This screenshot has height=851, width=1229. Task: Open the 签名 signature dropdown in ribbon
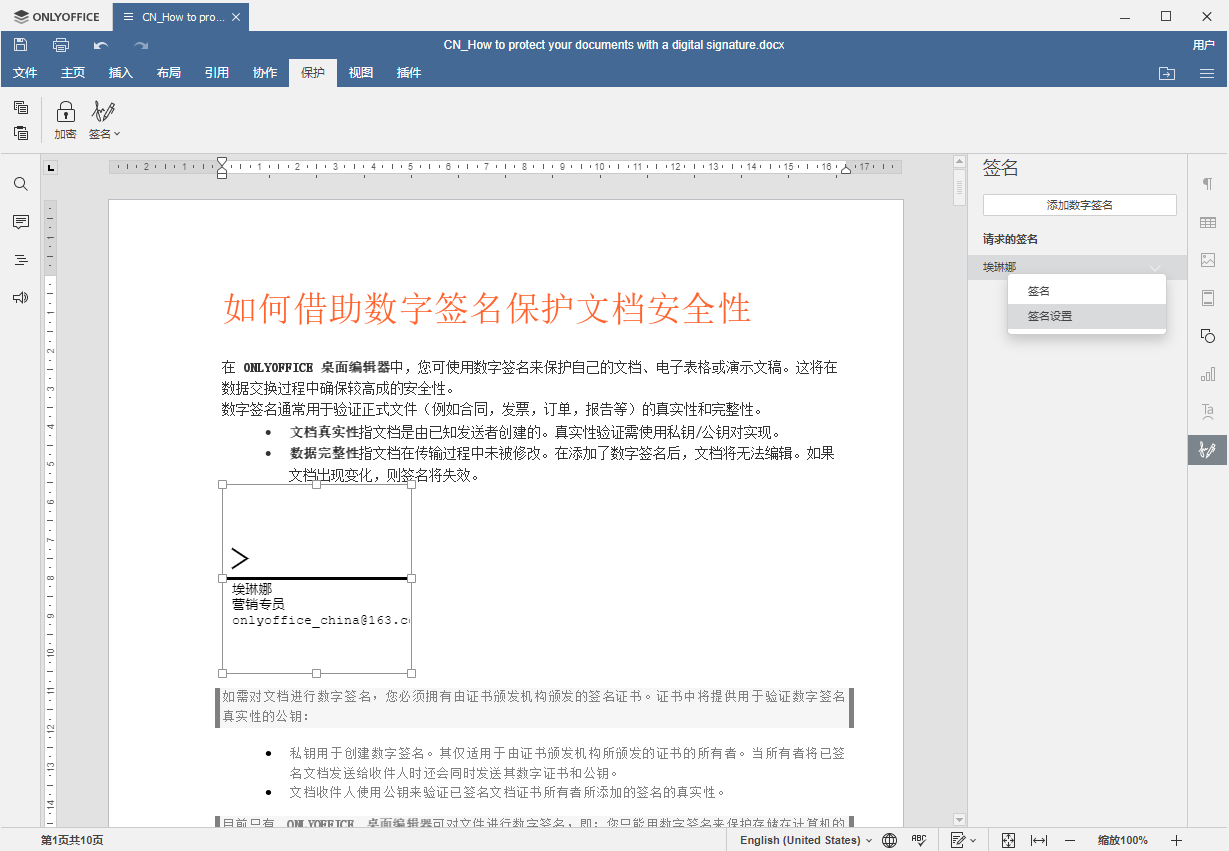pos(104,119)
